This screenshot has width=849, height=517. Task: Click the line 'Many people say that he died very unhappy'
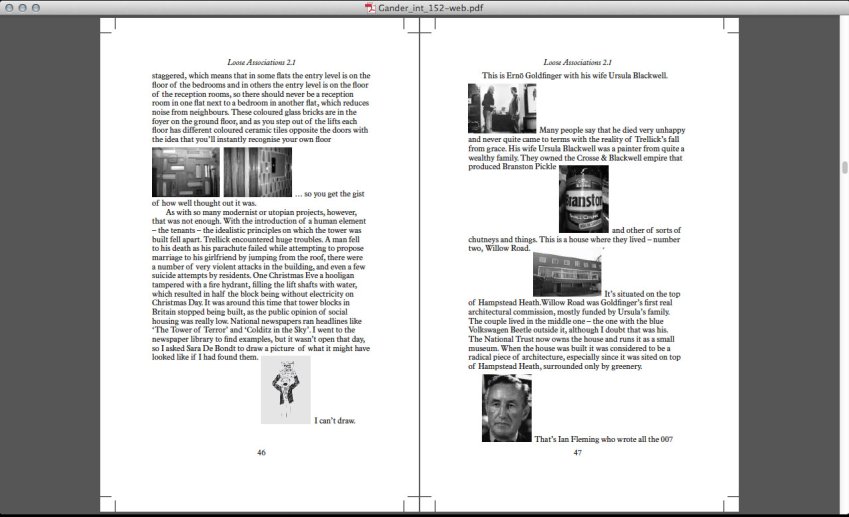(612, 130)
